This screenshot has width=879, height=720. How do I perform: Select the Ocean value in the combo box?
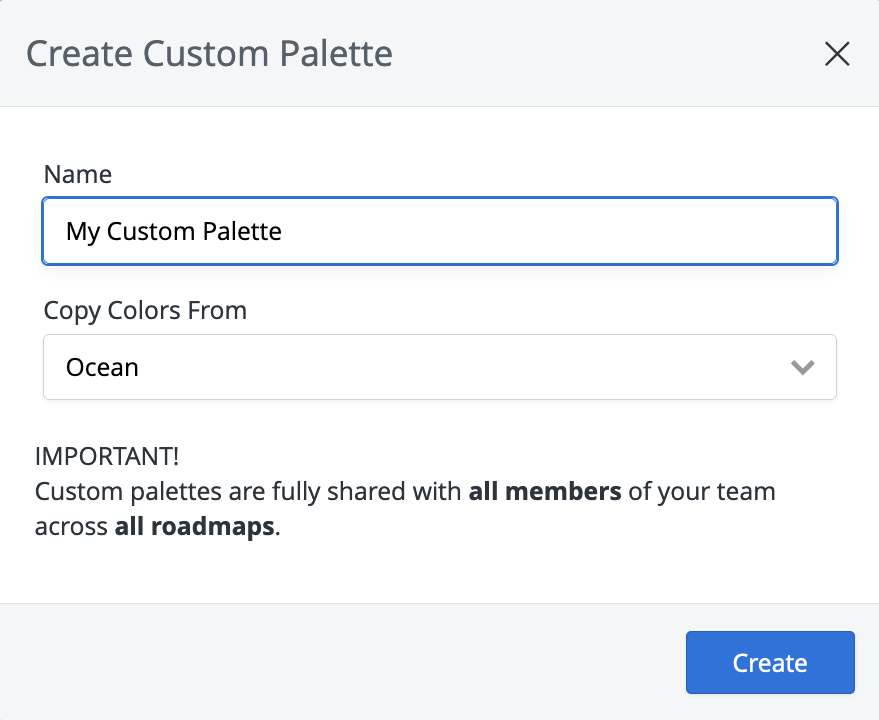[102, 367]
